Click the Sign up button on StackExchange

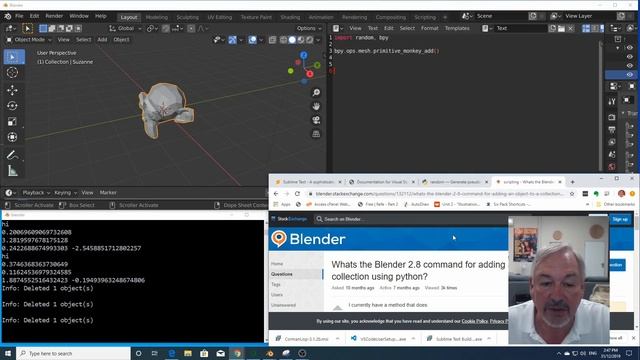620,220
